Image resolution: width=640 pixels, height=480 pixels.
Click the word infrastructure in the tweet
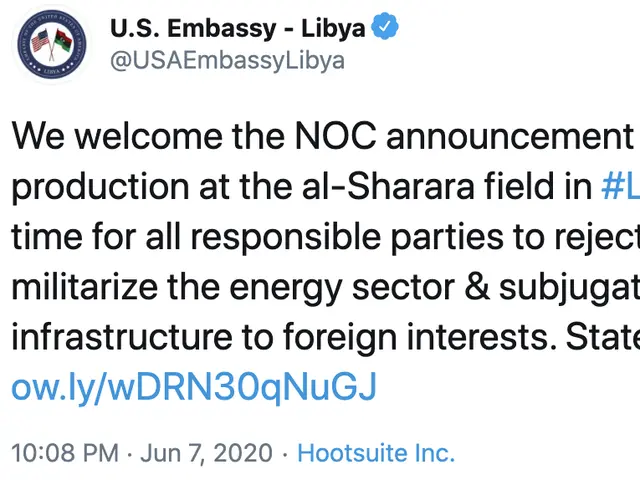pyautogui.click(x=122, y=337)
